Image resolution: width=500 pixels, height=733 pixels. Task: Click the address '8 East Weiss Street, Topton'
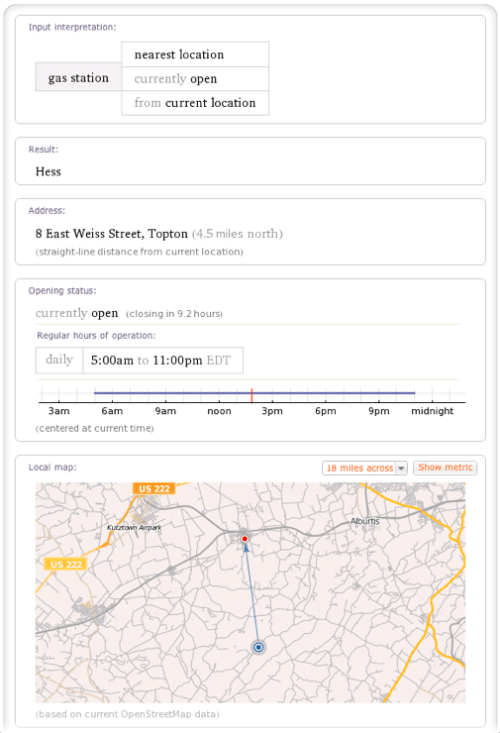click(111, 233)
